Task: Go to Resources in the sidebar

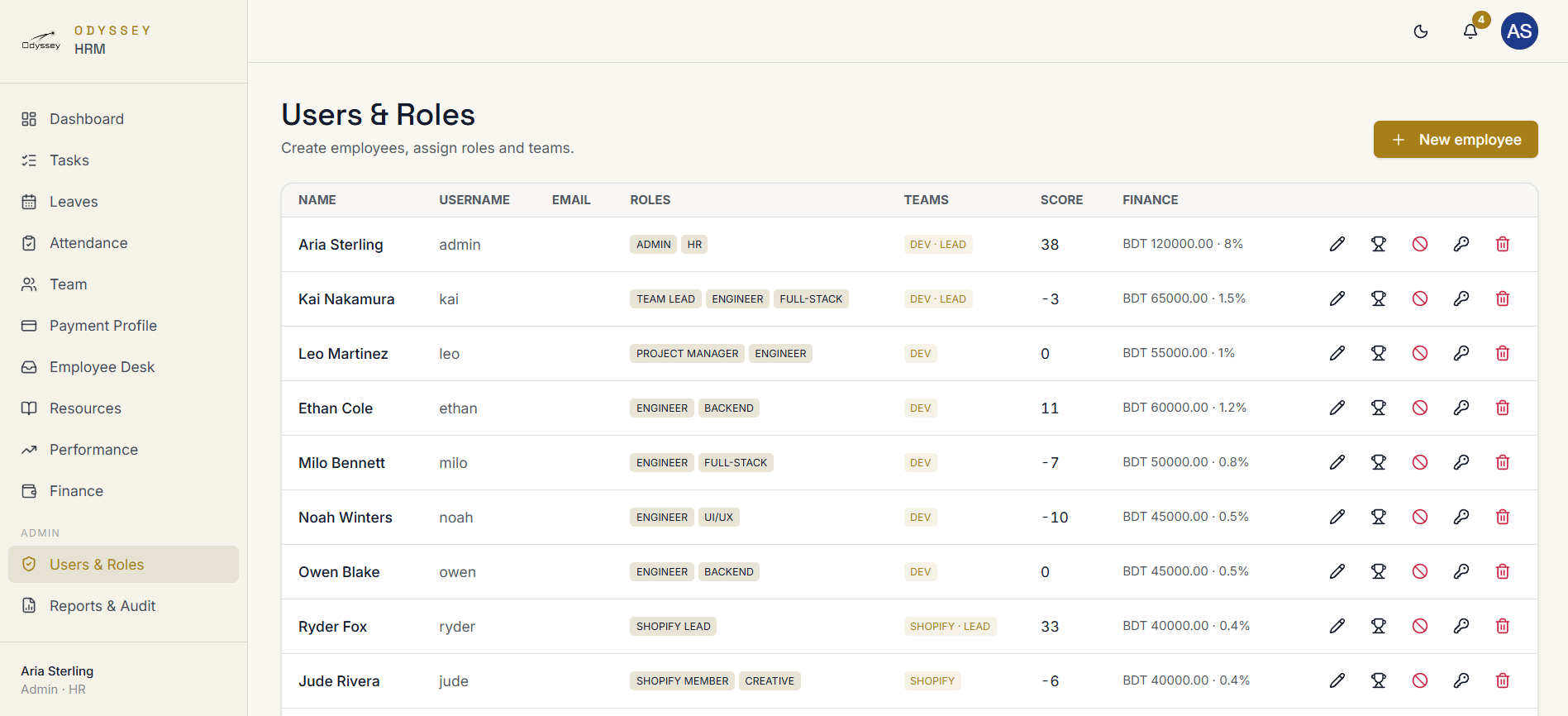Action: click(123, 408)
